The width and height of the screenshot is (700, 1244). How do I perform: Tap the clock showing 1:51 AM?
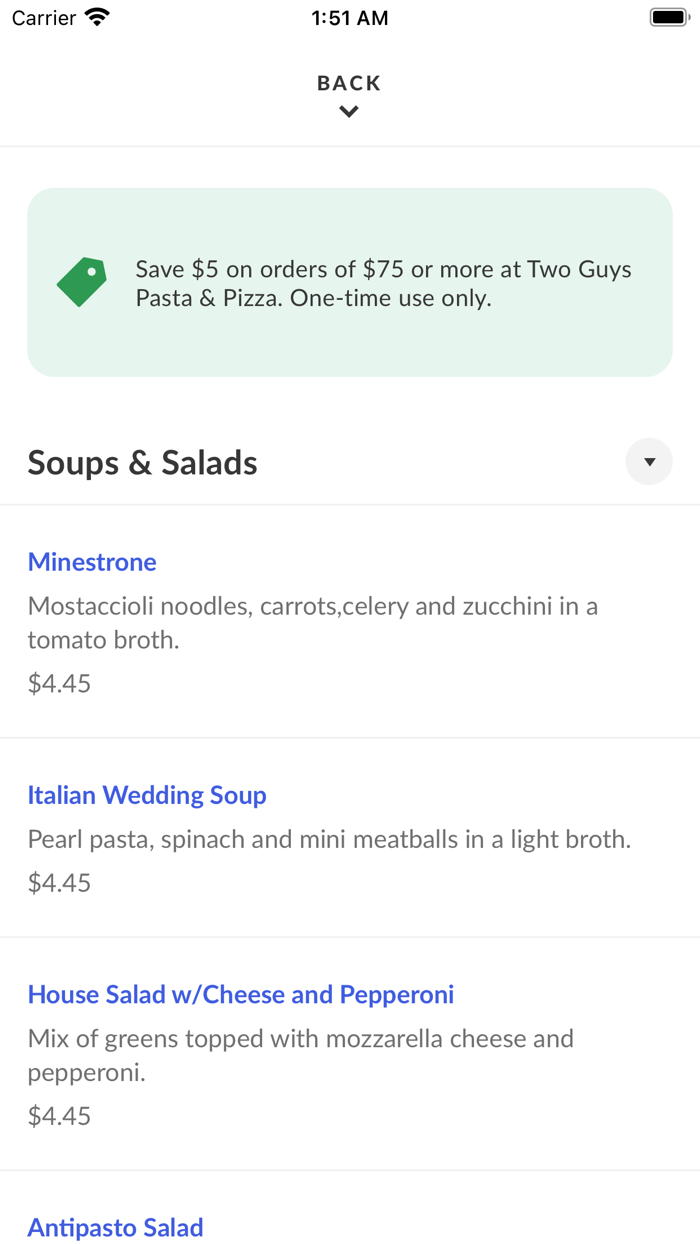[349, 17]
